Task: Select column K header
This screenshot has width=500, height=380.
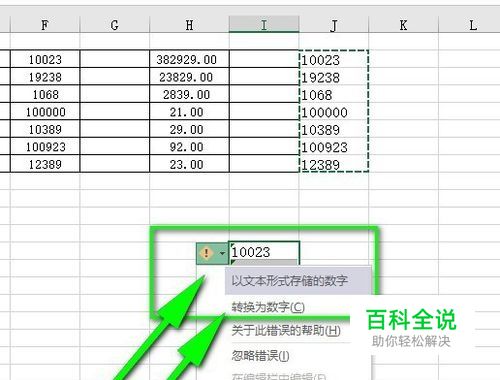Action: click(403, 25)
